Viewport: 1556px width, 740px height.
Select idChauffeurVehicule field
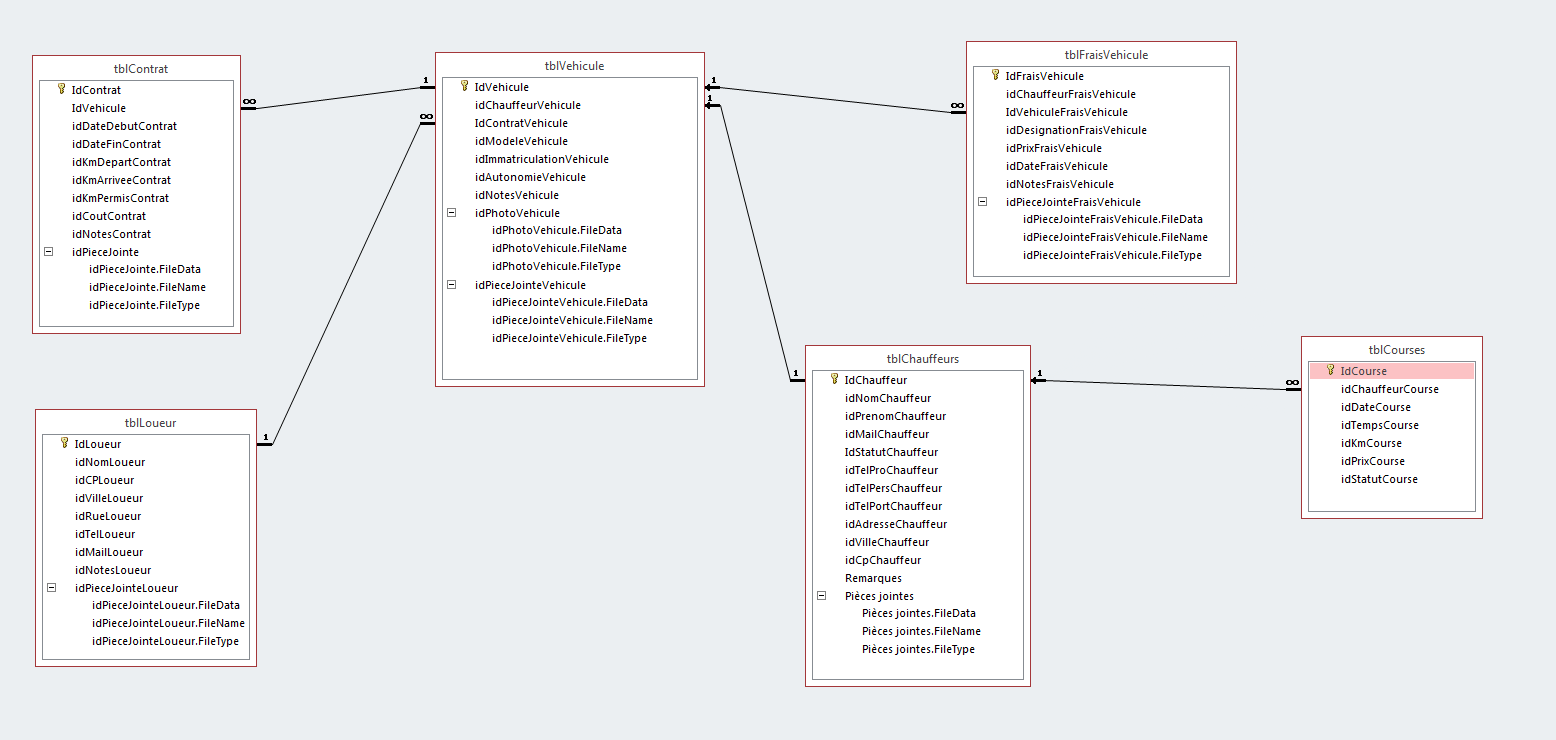[x=527, y=105]
